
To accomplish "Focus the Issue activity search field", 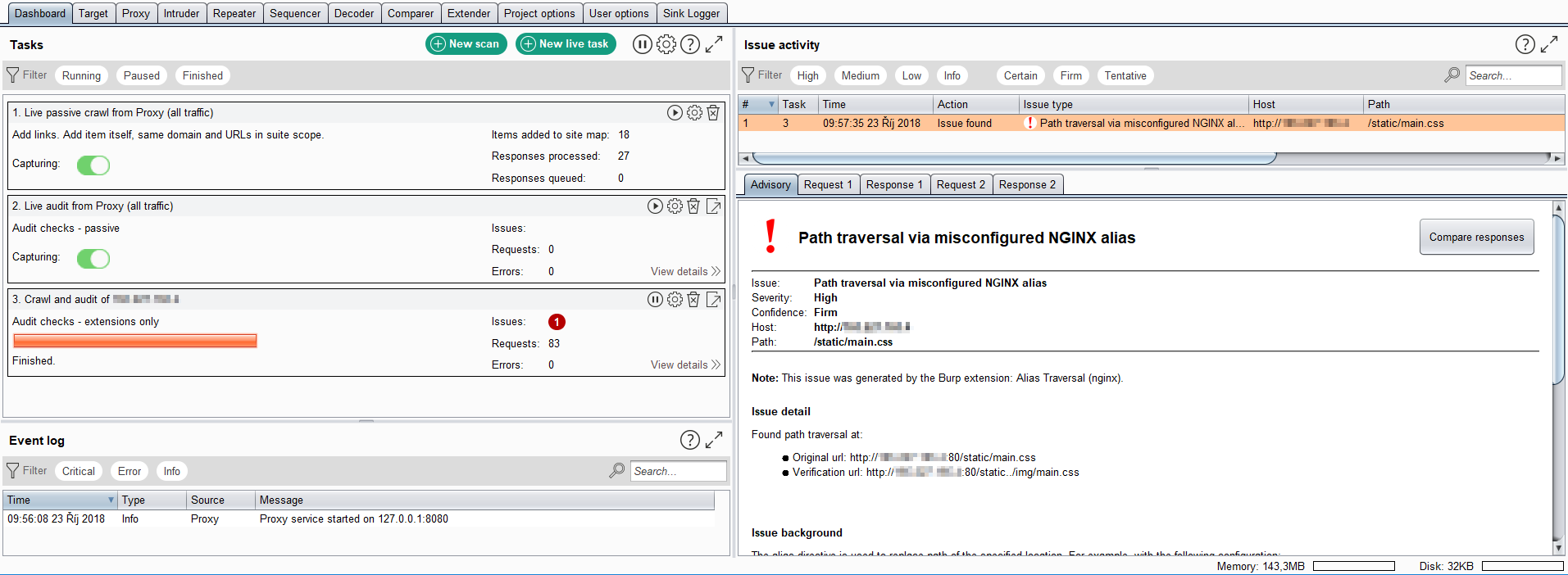I will tap(1514, 75).
